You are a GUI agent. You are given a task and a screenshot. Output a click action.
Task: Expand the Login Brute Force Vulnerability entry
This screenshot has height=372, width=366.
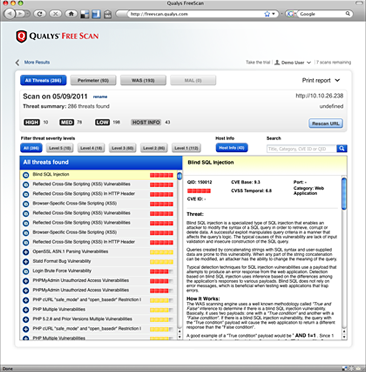[x=26, y=271]
